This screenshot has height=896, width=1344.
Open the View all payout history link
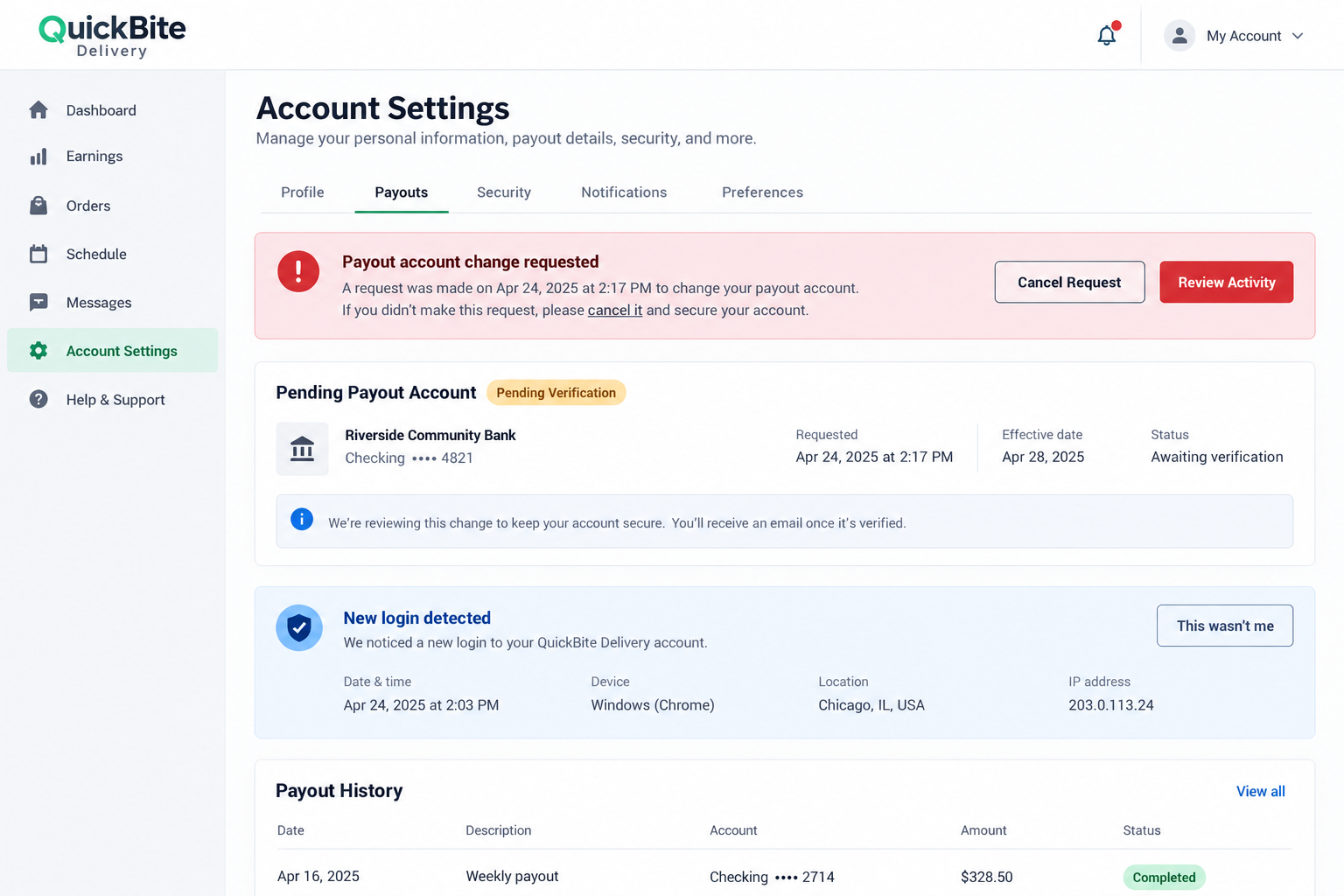(1261, 791)
